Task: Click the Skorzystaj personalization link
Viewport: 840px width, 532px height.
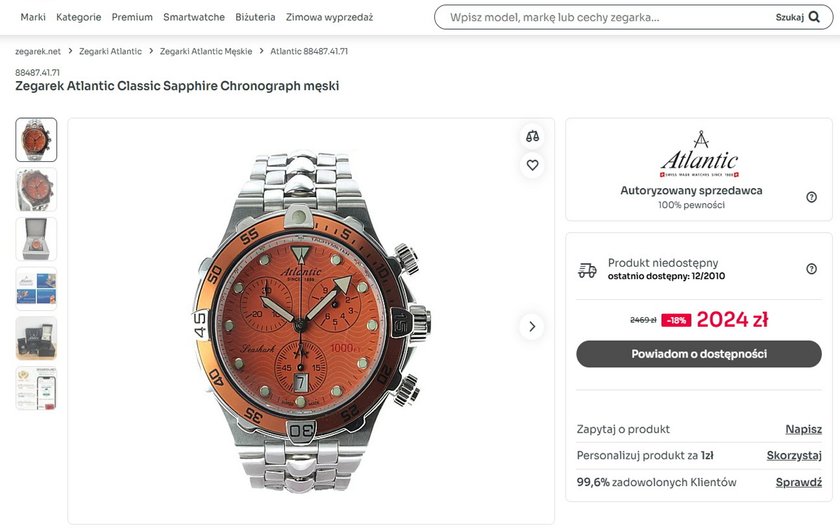Action: point(794,456)
